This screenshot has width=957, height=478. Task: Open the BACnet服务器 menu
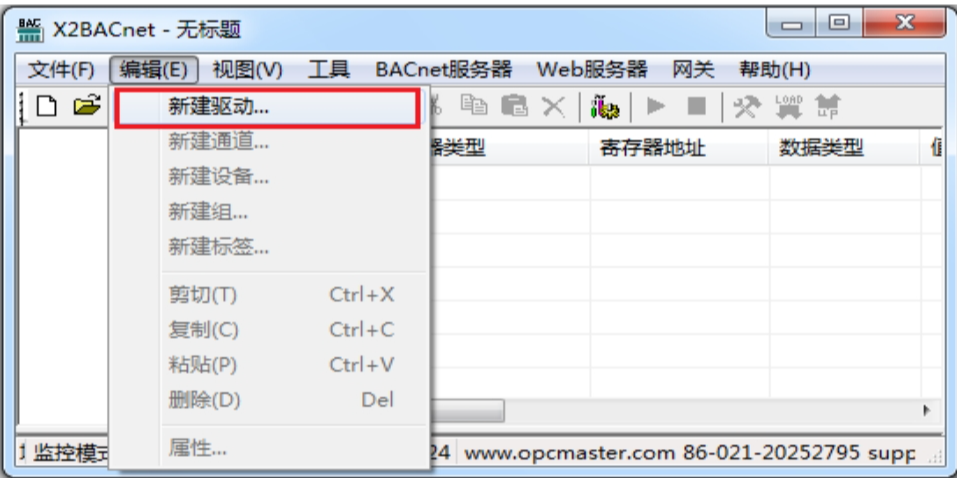click(x=444, y=70)
